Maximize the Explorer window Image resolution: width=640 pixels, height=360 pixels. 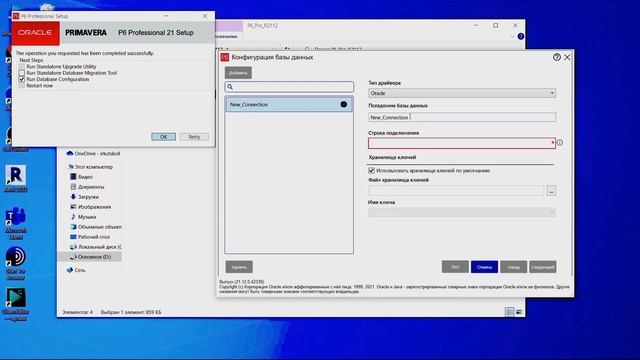pyautogui.click(x=496, y=25)
